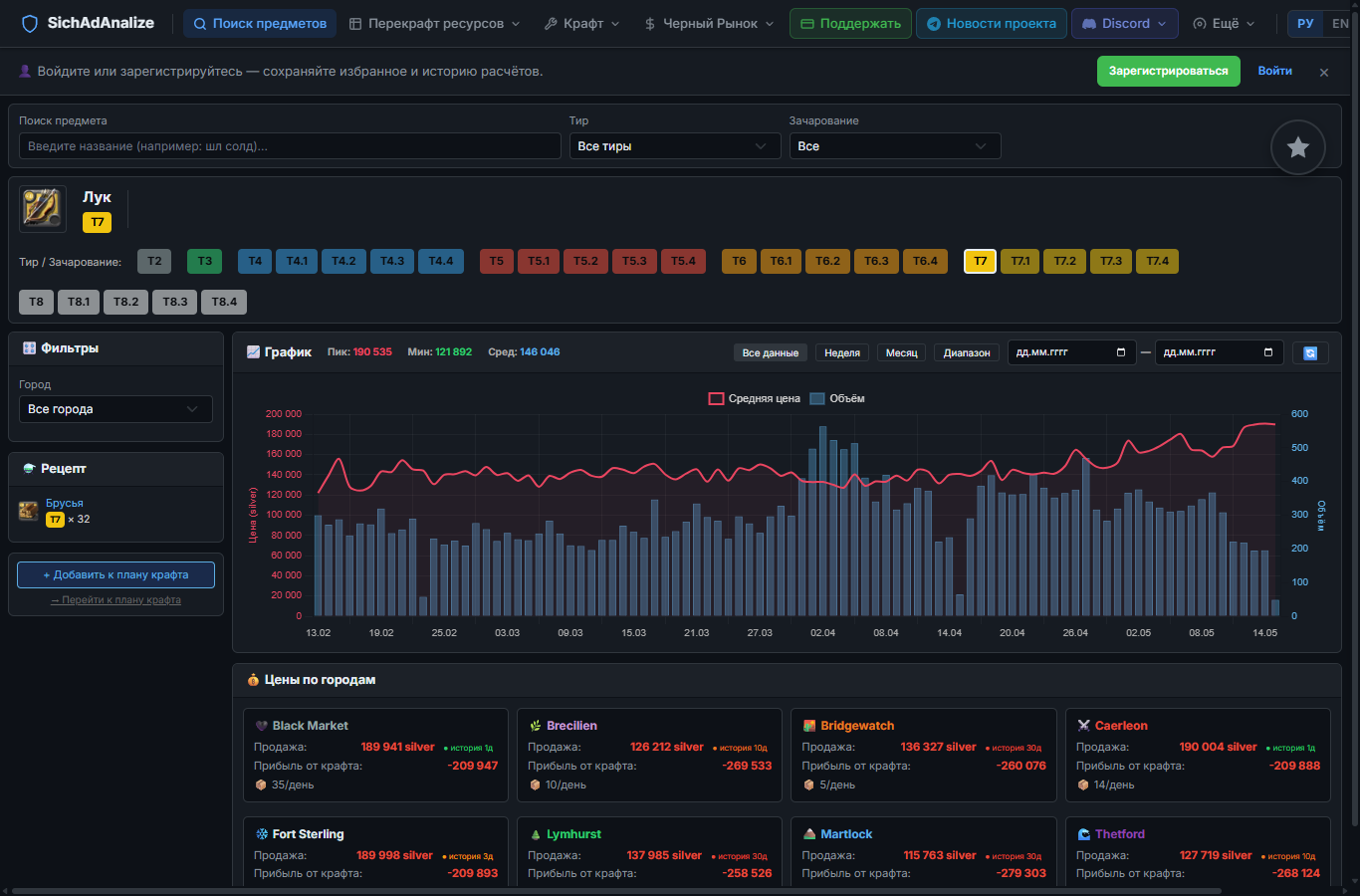Select the Неделя time range

(842, 352)
